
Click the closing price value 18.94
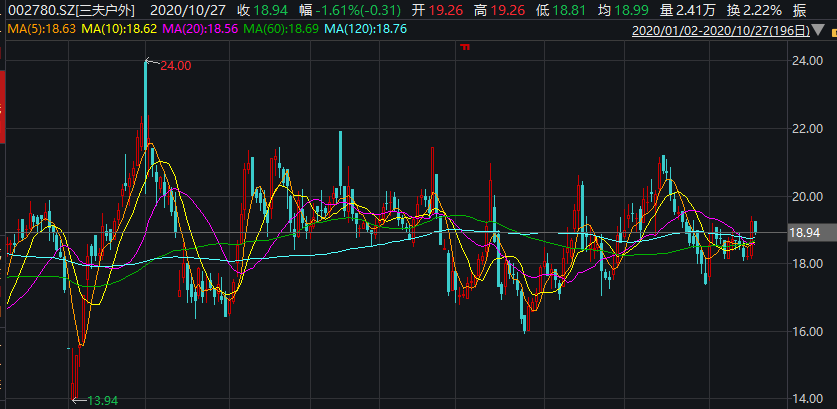(269, 9)
